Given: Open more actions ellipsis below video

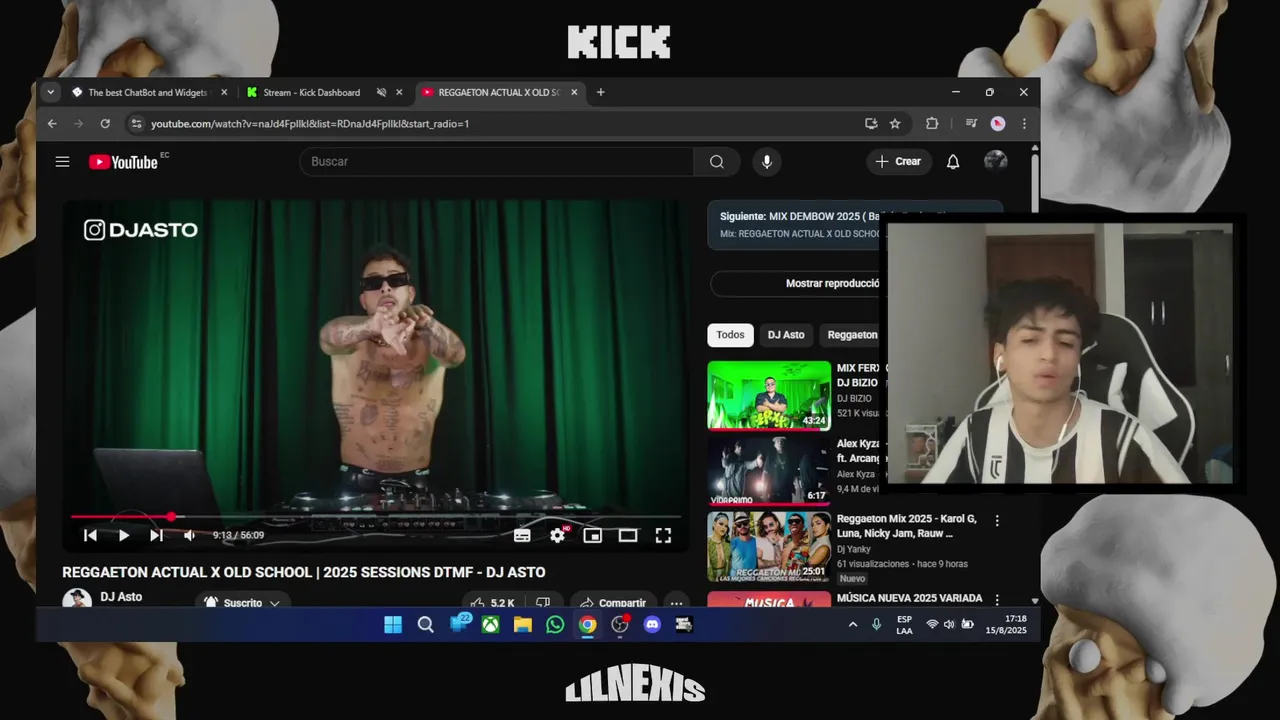Looking at the screenshot, I should coord(676,603).
